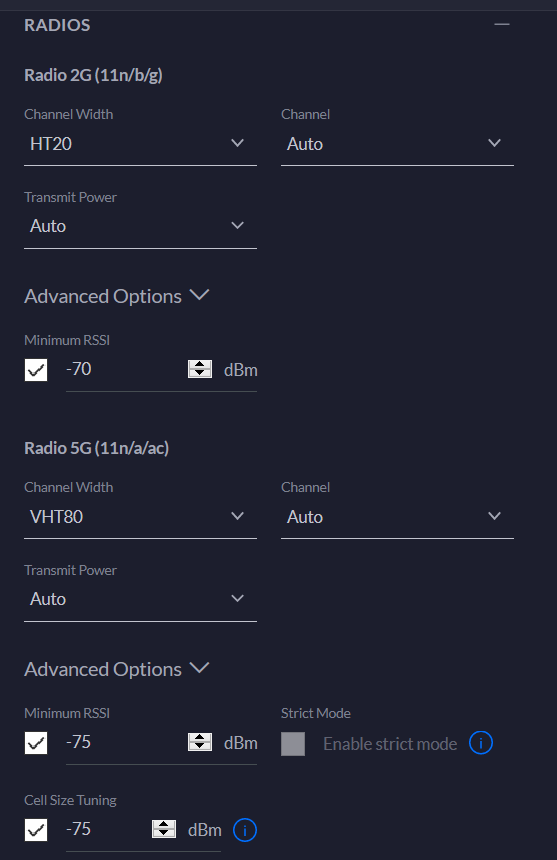Toggle the Cell Size Tuning checkbox
557x860 pixels.
36,830
